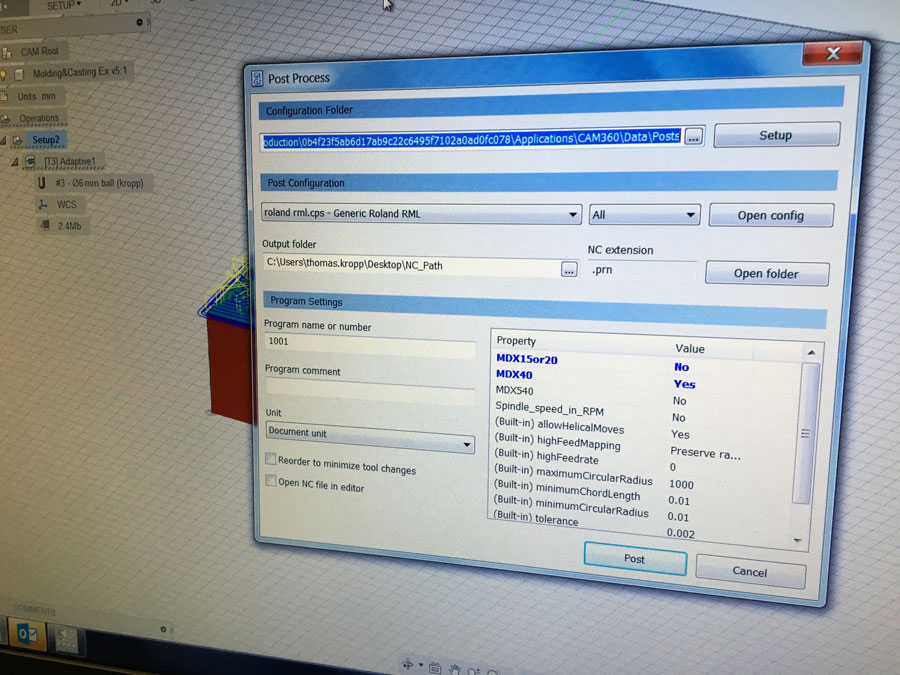Click the Setup2 folder icon
The width and height of the screenshot is (900, 675).
pos(18,140)
